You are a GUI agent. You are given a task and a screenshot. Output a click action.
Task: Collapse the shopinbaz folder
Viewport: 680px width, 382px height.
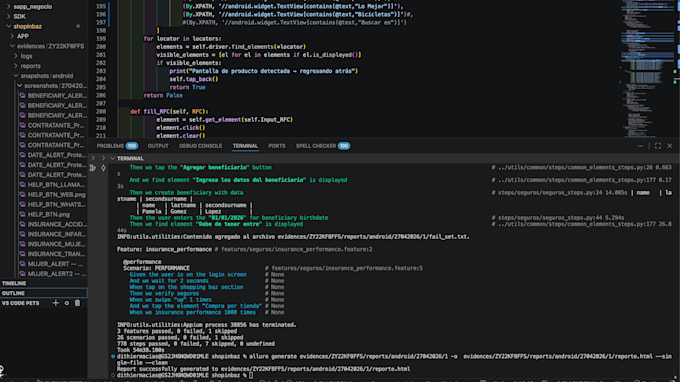[x=9, y=26]
